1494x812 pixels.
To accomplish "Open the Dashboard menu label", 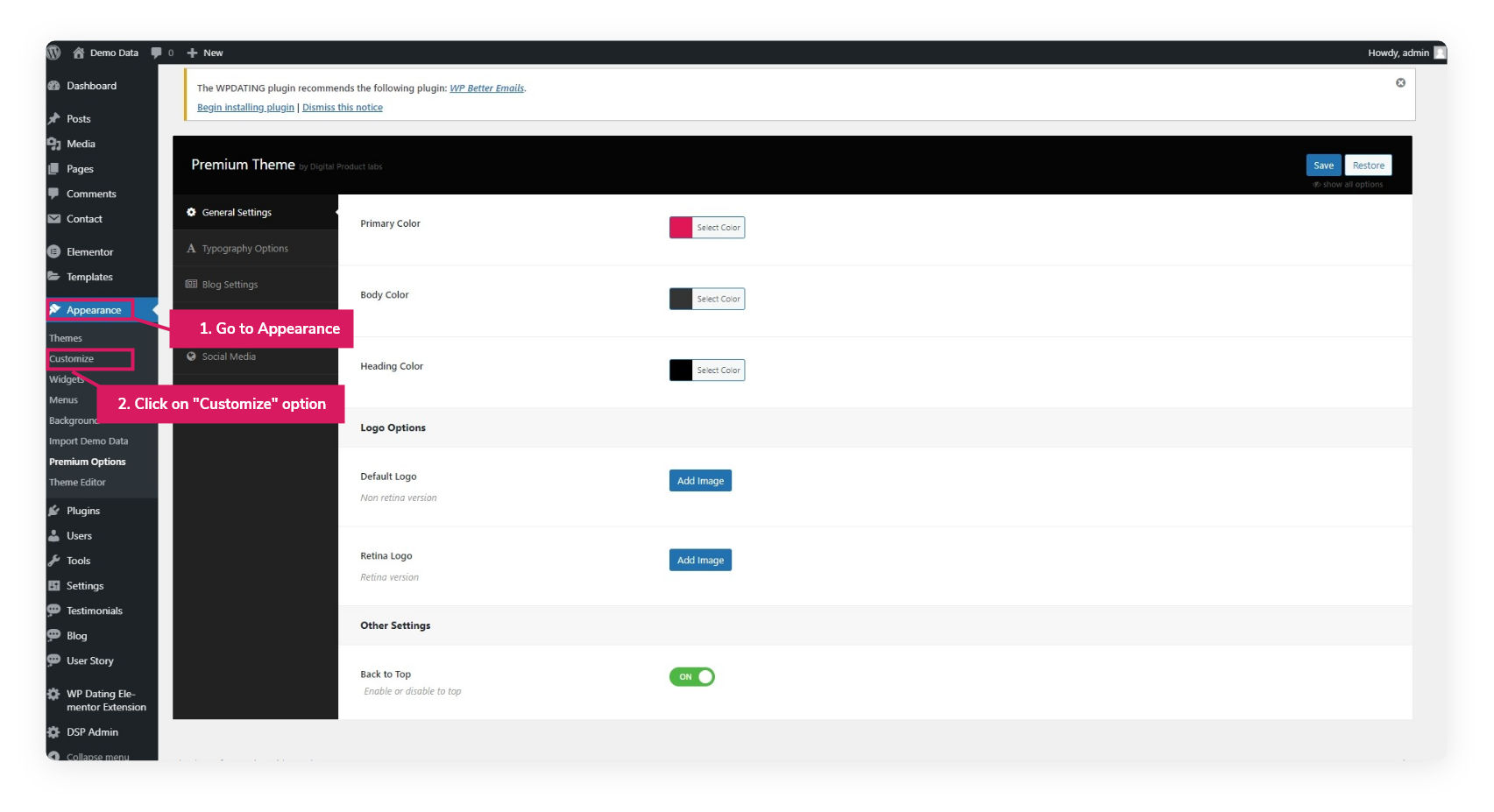I will [x=91, y=86].
